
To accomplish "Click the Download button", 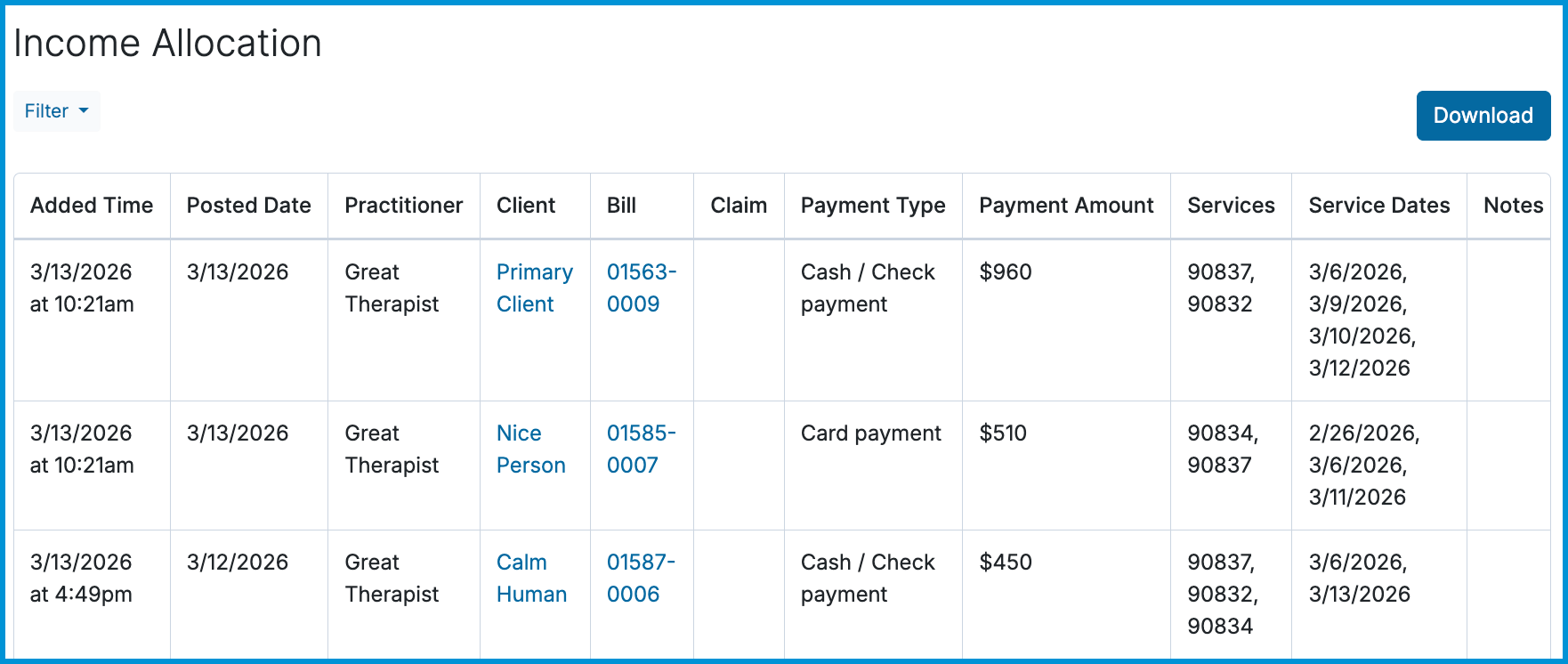I will tap(1482, 115).
